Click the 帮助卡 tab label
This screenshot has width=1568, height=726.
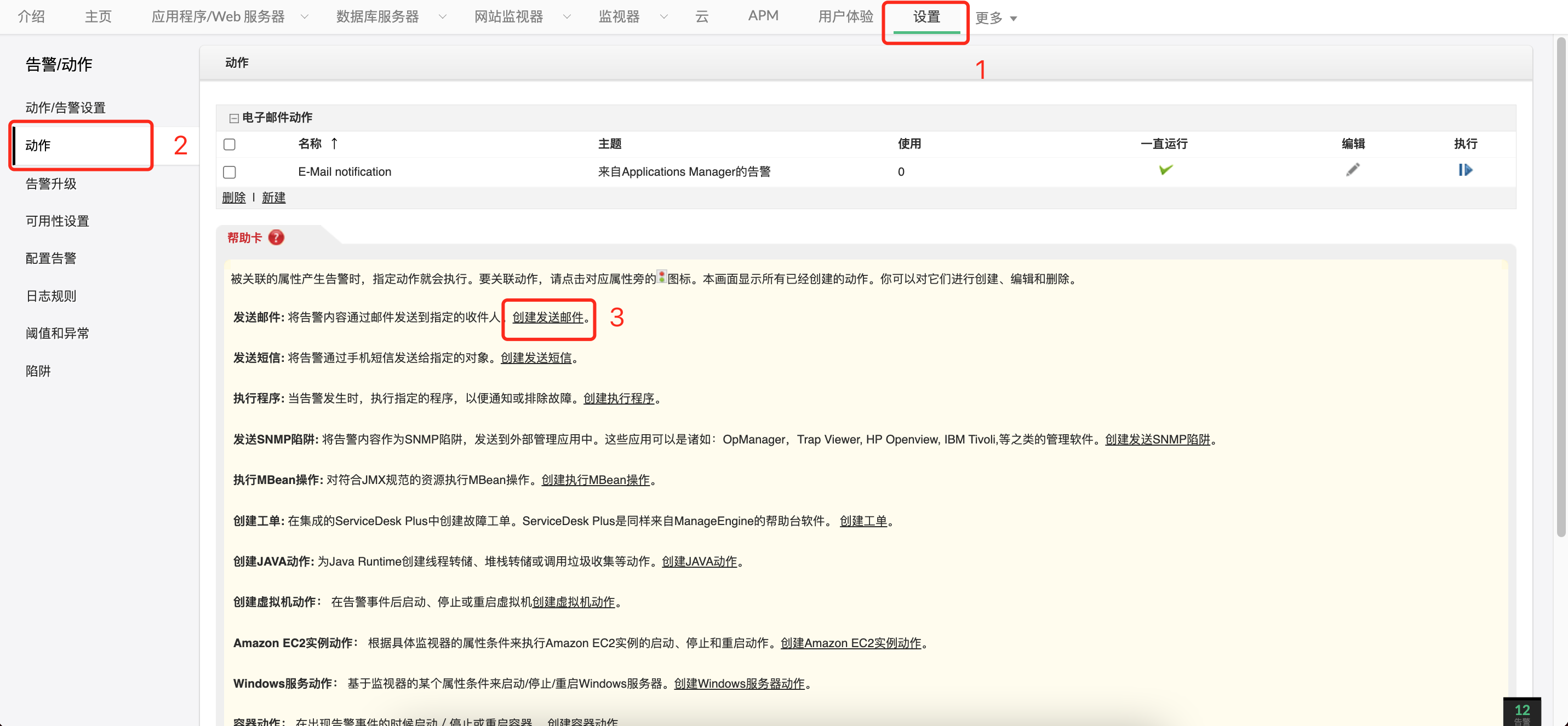[x=245, y=237]
